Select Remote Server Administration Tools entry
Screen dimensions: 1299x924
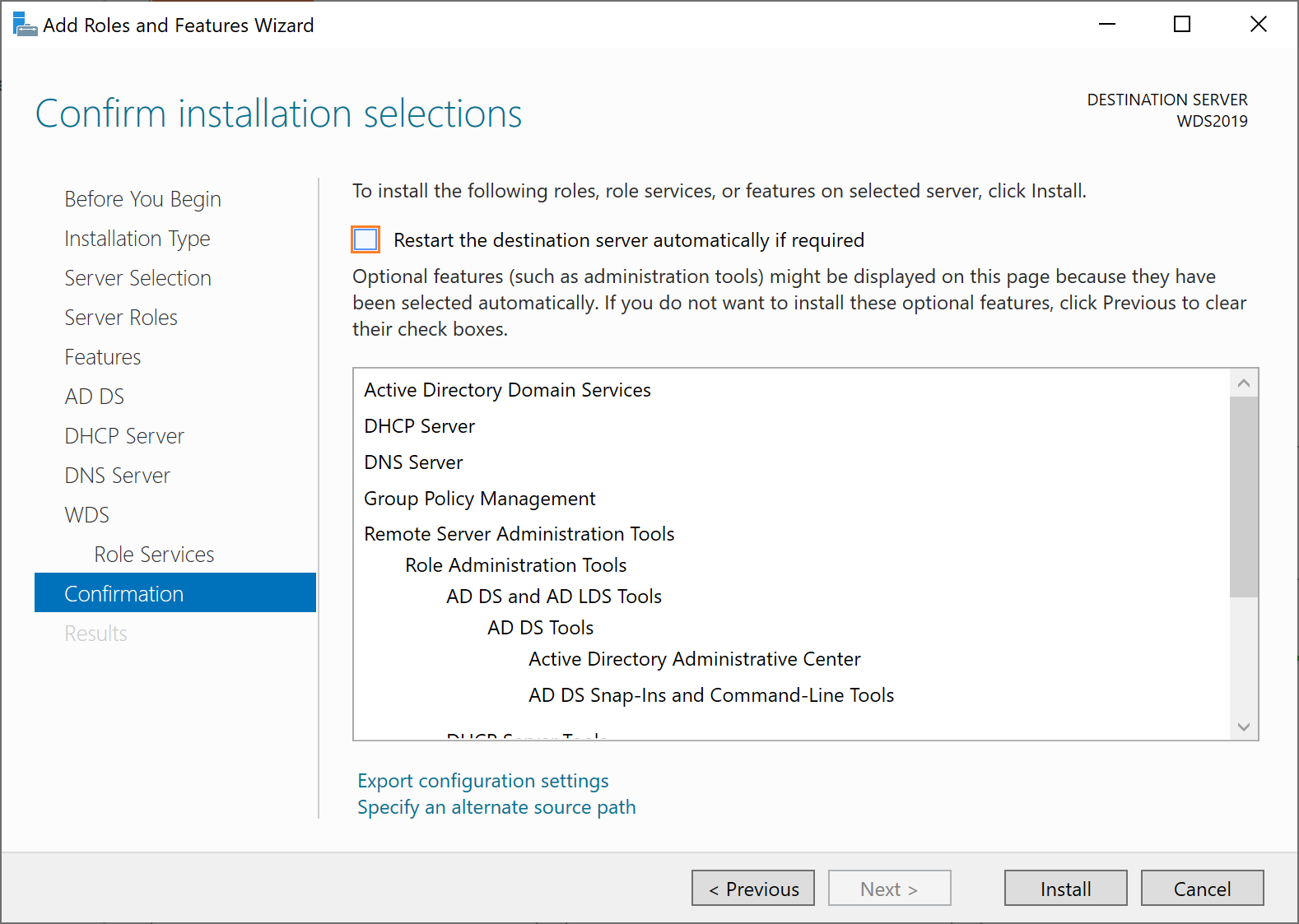tap(519, 534)
